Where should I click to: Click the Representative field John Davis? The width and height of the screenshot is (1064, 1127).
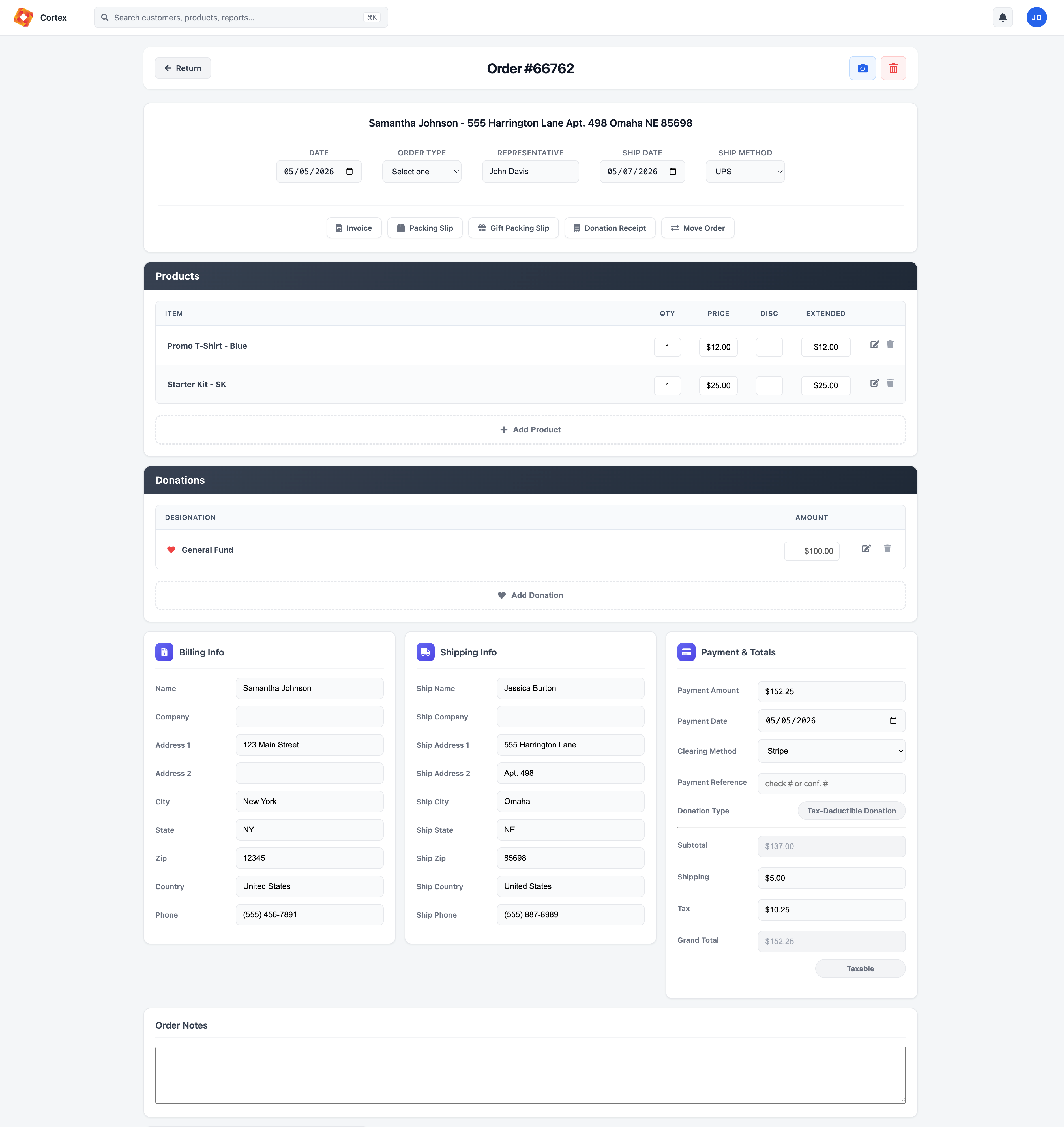pyautogui.click(x=530, y=172)
